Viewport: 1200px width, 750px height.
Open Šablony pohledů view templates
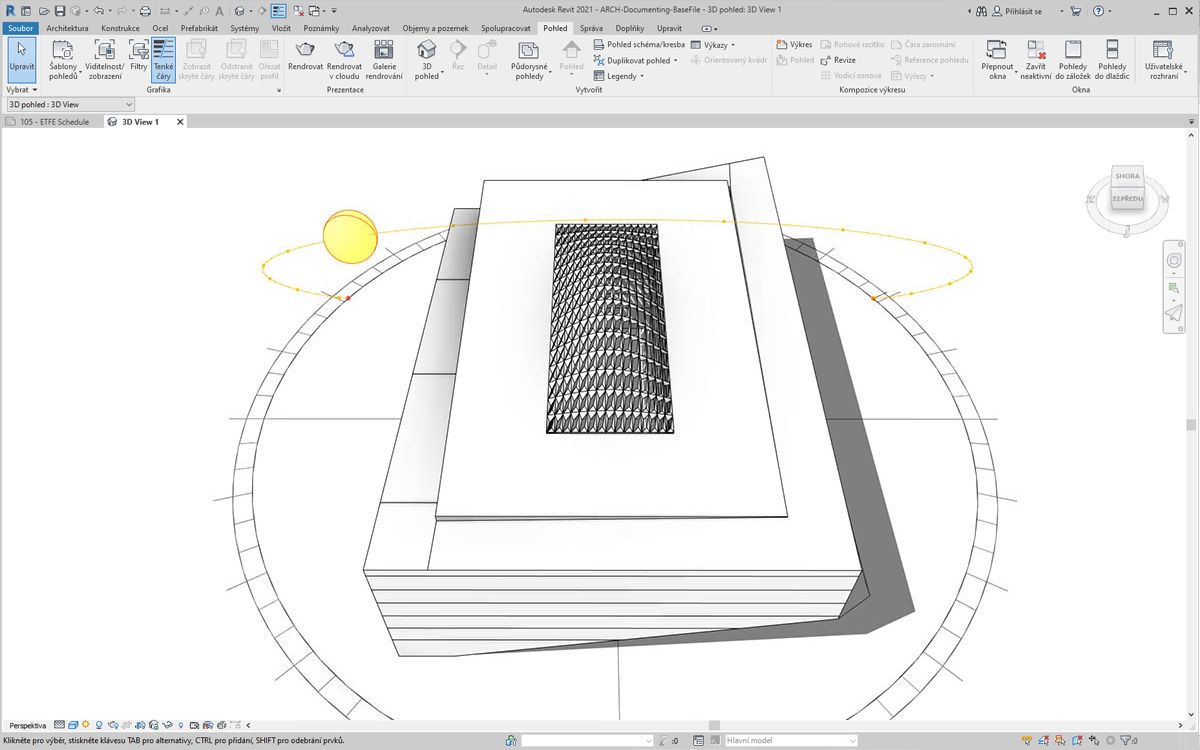coord(63,60)
